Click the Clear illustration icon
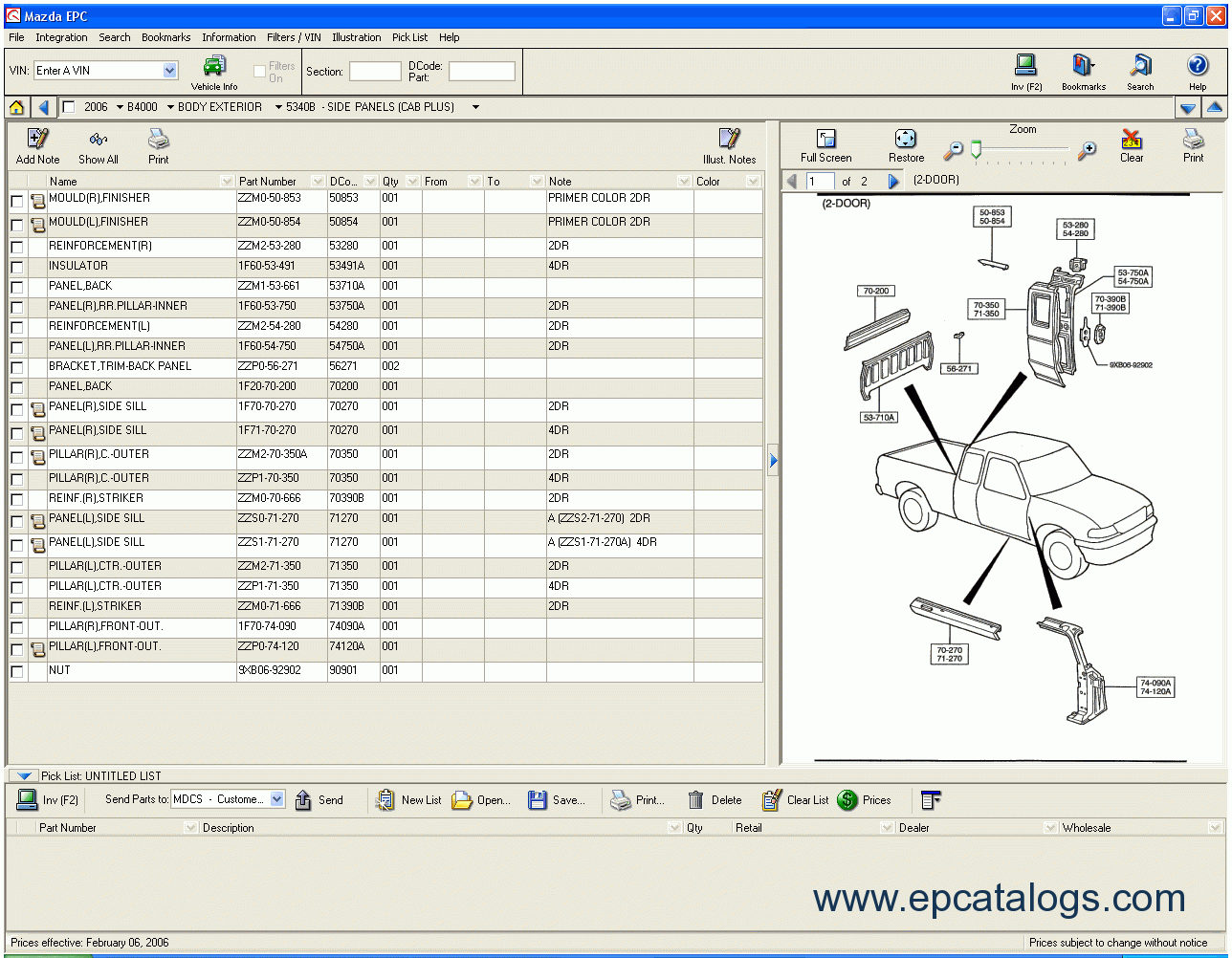Viewport: 1232px width, 958px height. pos(1132,139)
